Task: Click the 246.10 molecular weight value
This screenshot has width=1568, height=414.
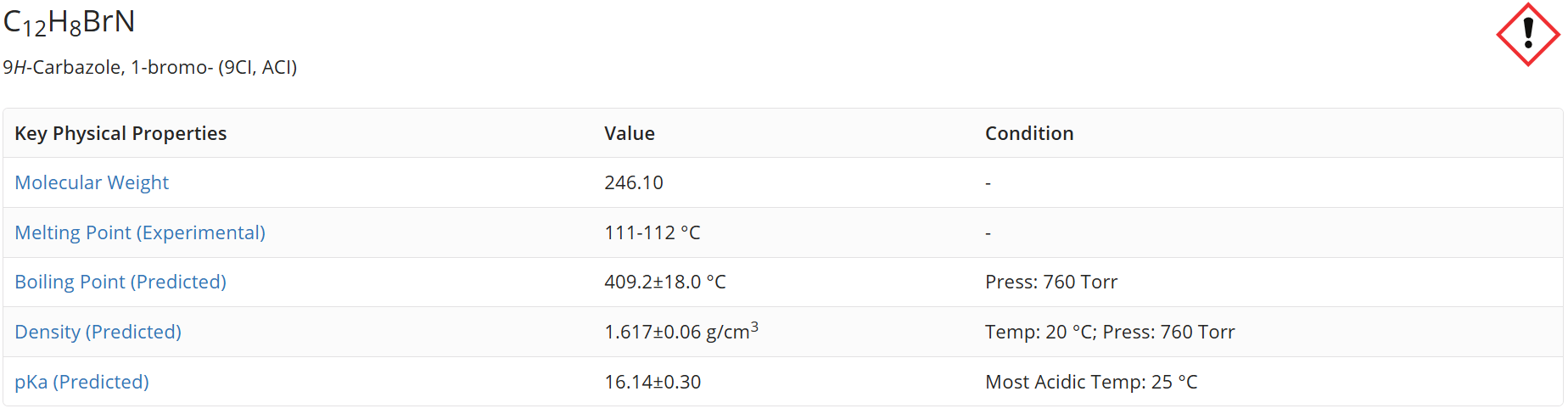Action: point(634,182)
